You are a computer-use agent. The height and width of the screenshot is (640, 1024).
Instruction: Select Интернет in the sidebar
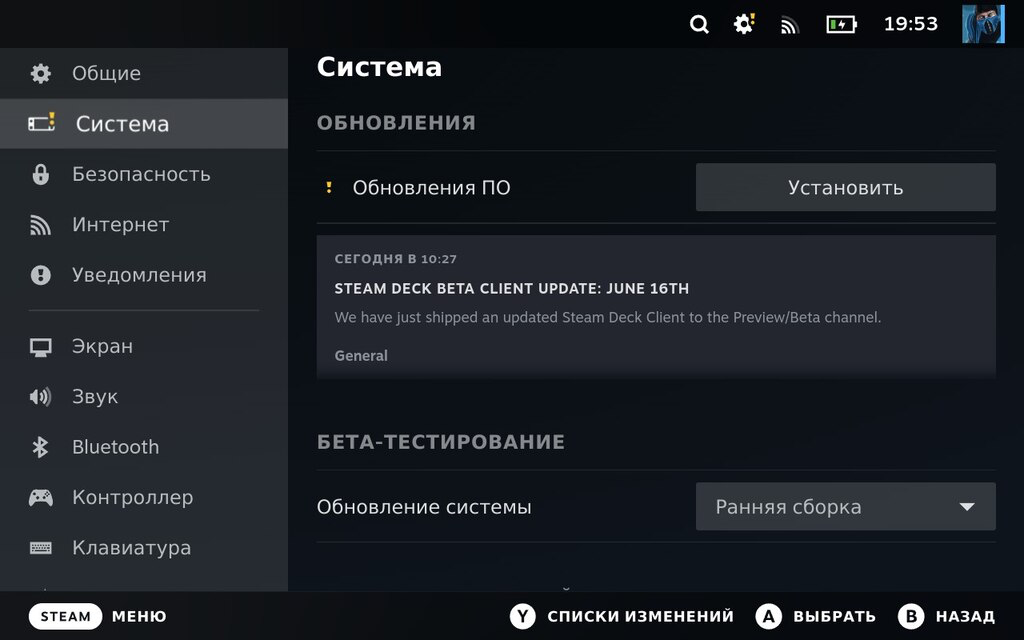coord(120,225)
